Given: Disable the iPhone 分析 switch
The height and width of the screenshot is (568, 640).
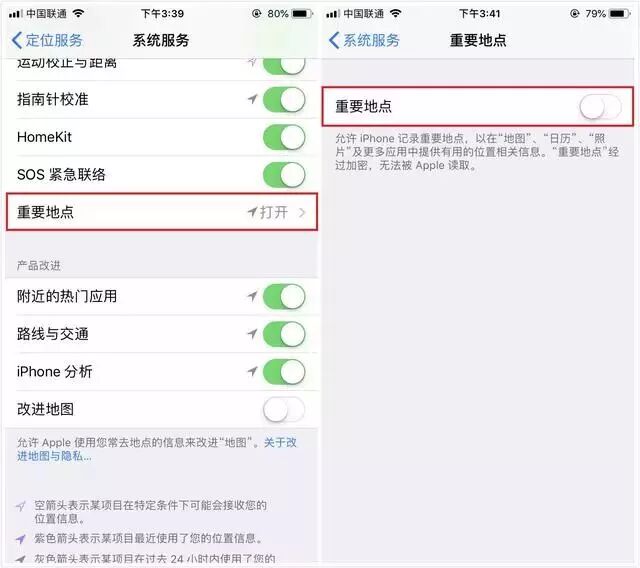Looking at the screenshot, I should (284, 372).
